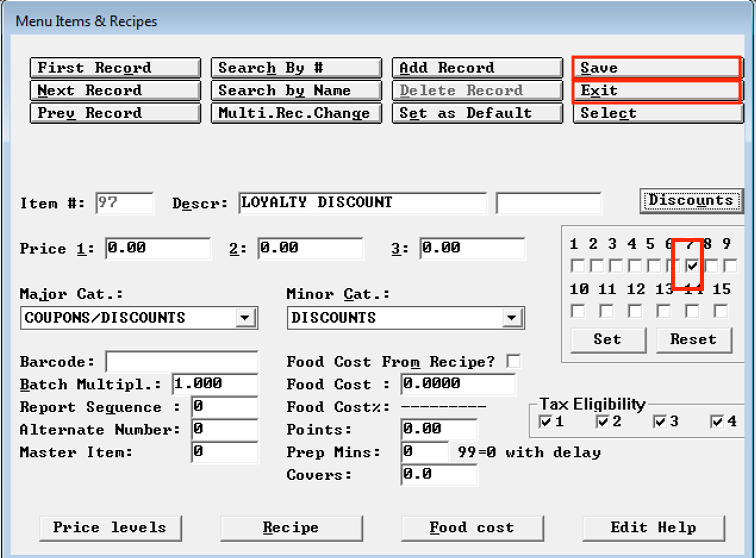The width and height of the screenshot is (756, 558).
Task: Toggle discount checkbox 14
Action: pos(692,312)
